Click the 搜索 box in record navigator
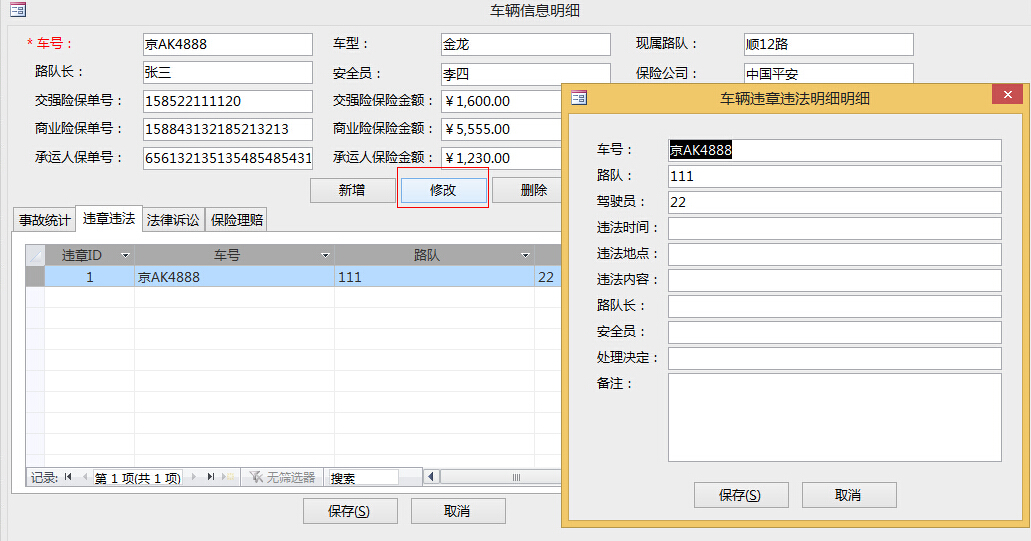This screenshot has height=541, width=1031. coord(364,478)
